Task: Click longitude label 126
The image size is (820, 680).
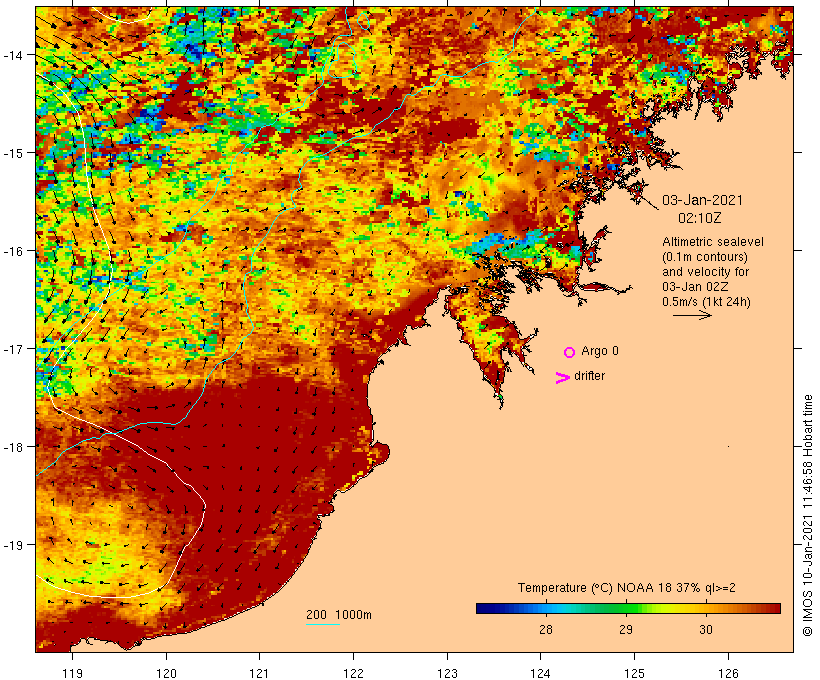Action: [x=728, y=673]
